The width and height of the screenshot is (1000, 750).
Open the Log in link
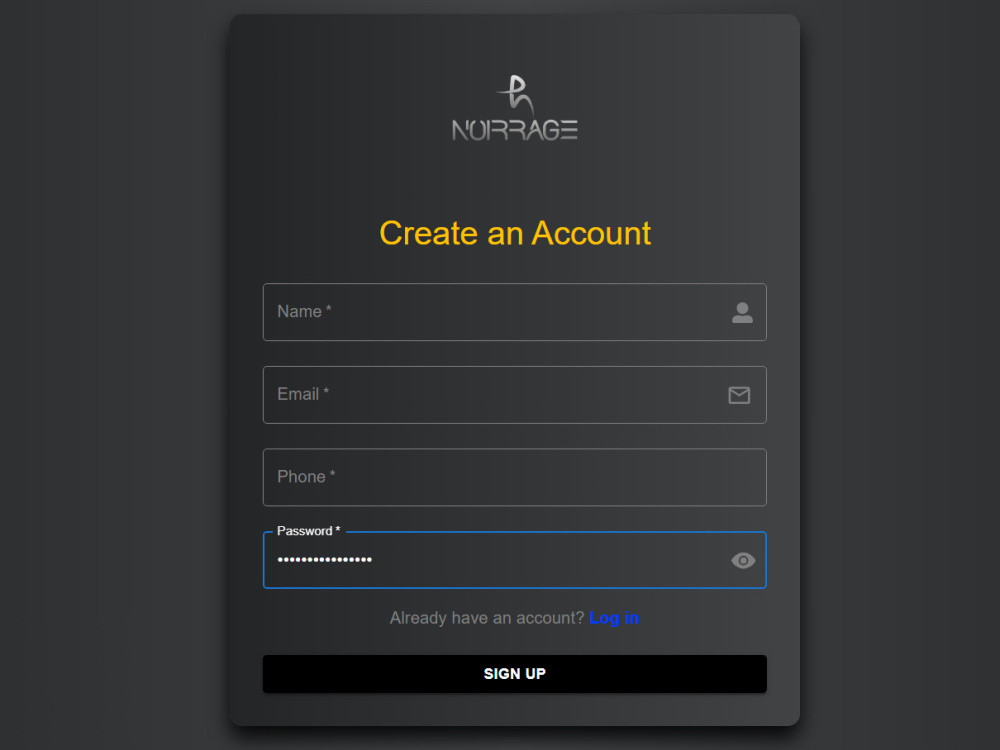pos(614,618)
